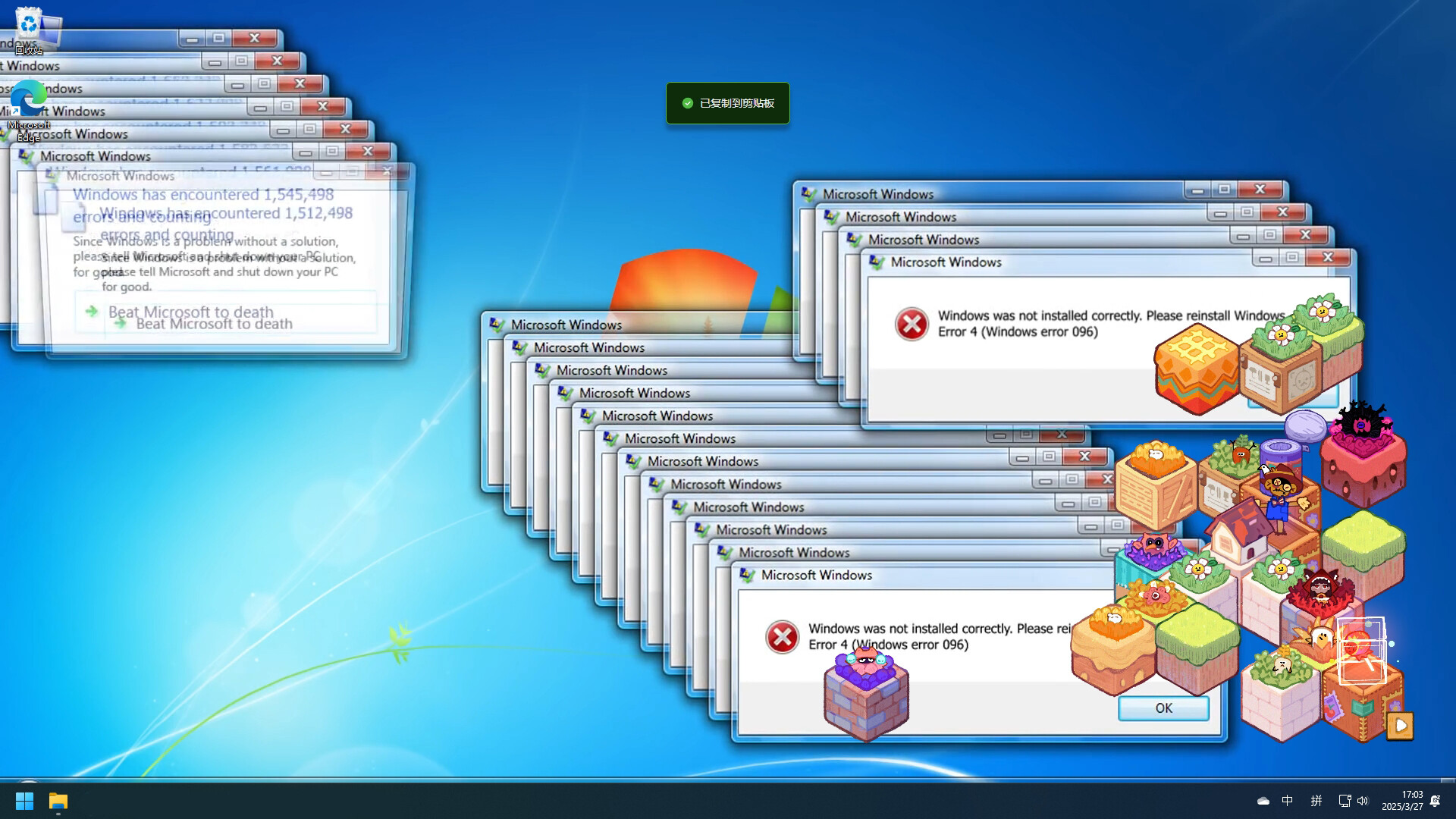Viewport: 1456px width, 819px height.
Task: Dismiss the 已复制到剪贴板 toast notification
Action: coord(727,103)
